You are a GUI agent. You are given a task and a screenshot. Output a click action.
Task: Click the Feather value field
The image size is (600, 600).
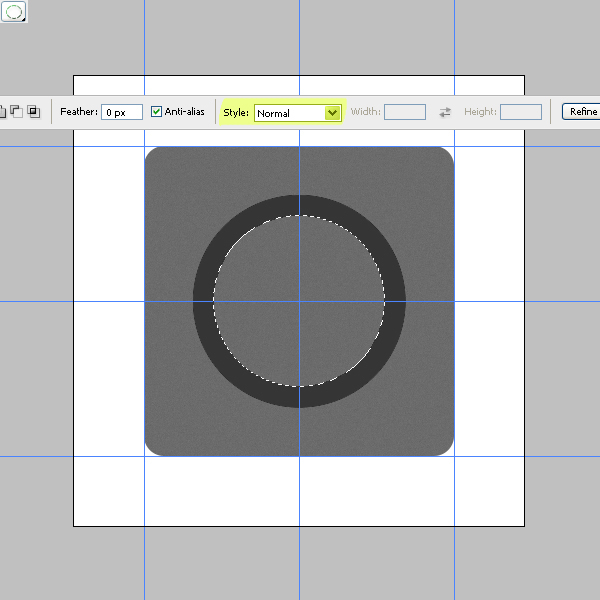(121, 112)
